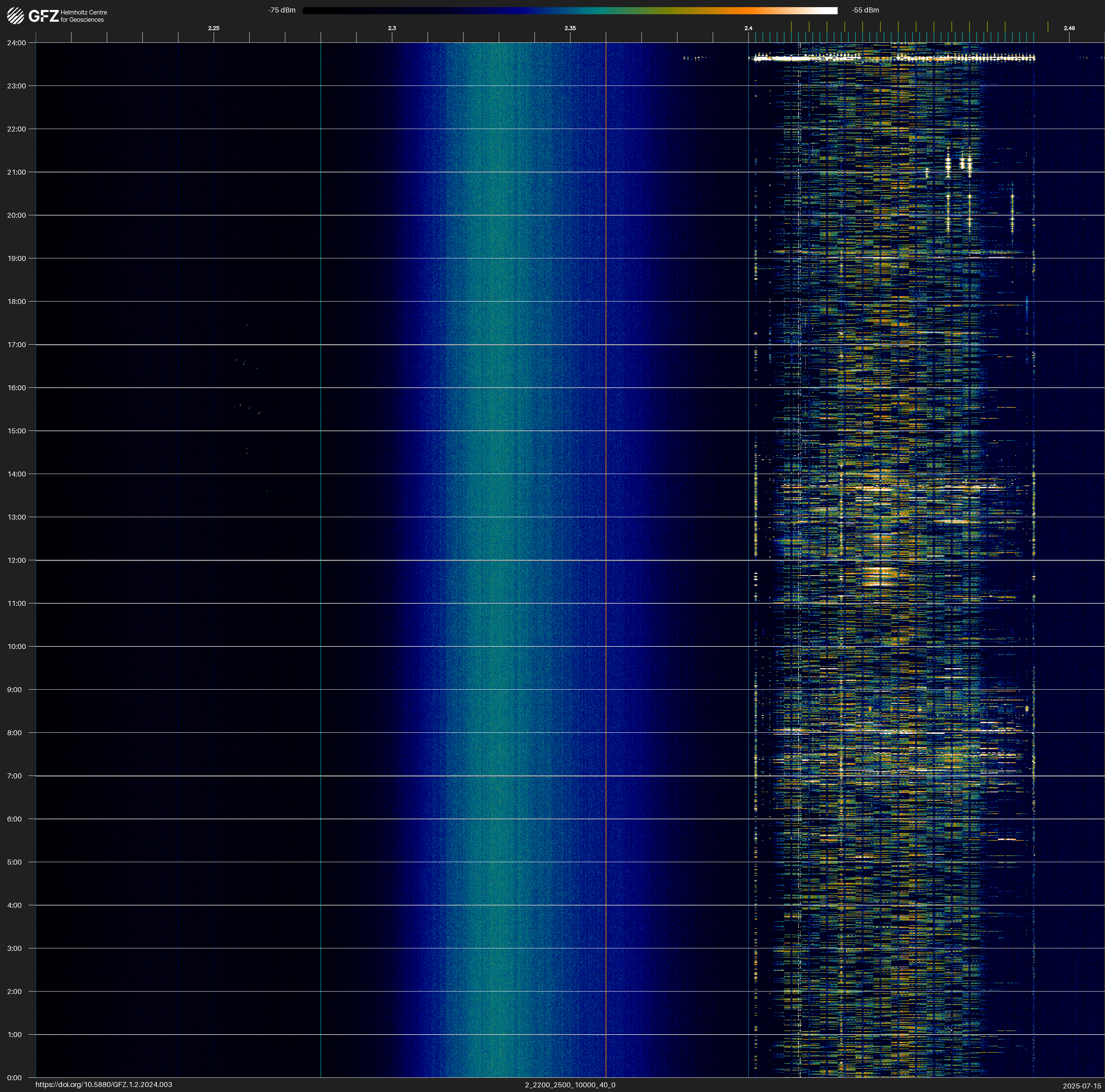The width and height of the screenshot is (1105, 1092).
Task: Click the 2.35 frequency tick label
Action: click(x=570, y=28)
